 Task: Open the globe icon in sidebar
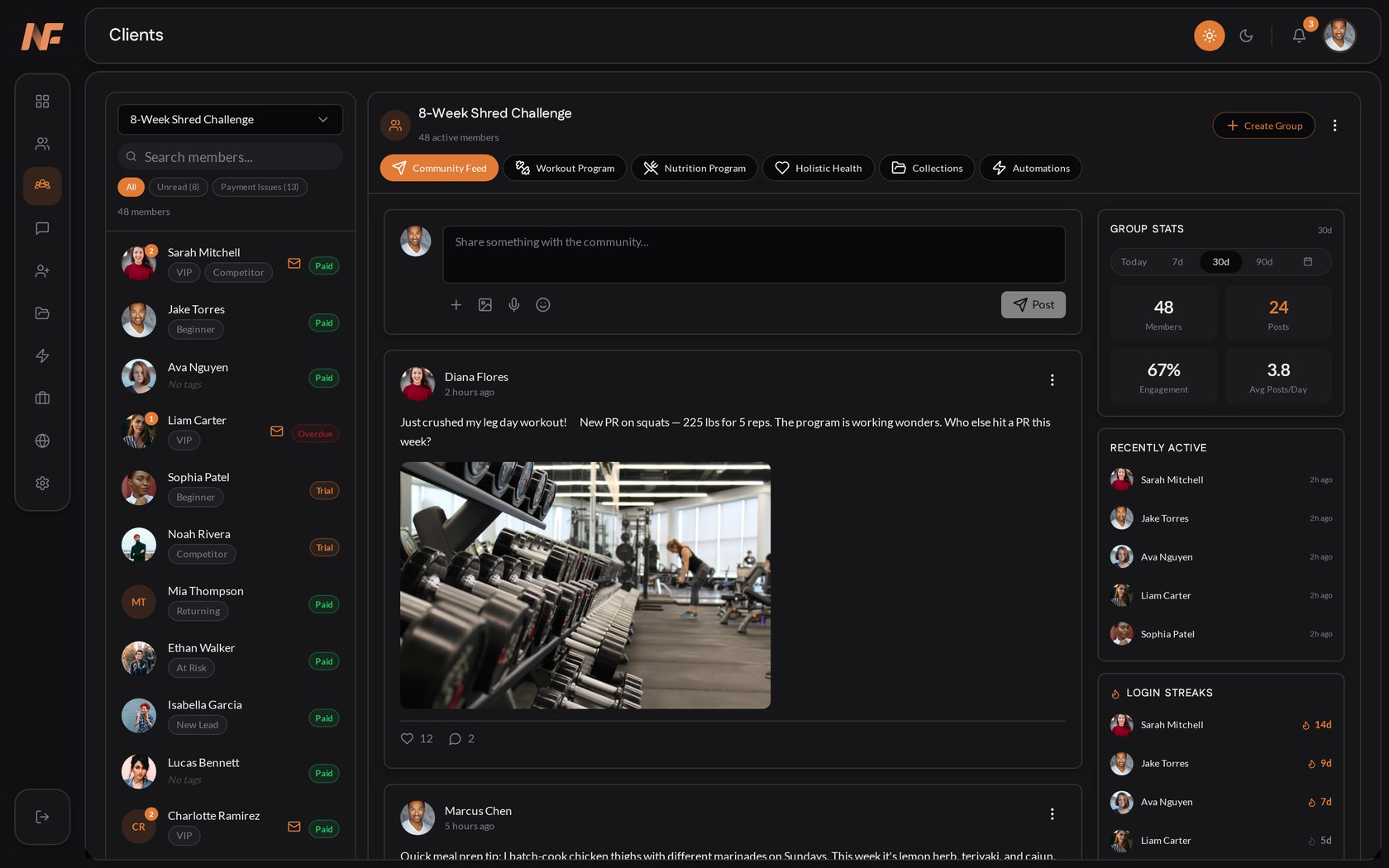(x=42, y=441)
